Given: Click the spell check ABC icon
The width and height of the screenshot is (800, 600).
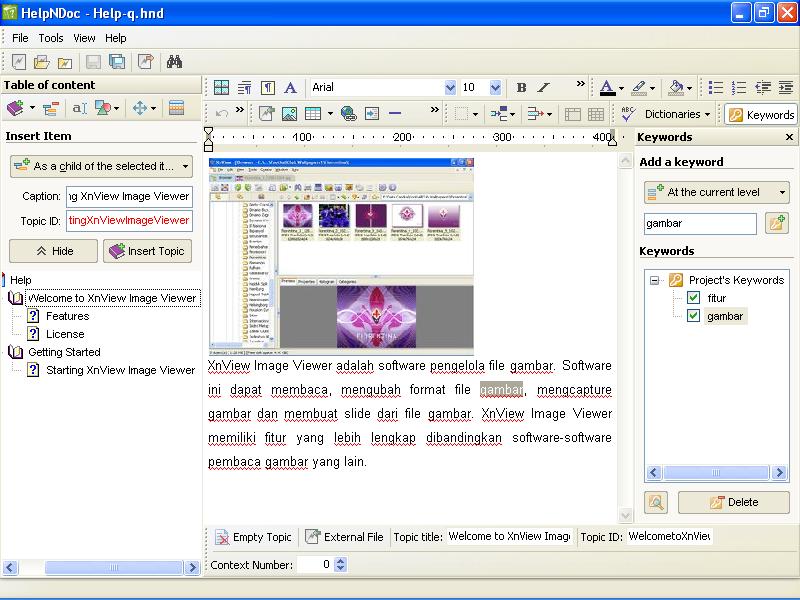Looking at the screenshot, I should (x=628, y=114).
